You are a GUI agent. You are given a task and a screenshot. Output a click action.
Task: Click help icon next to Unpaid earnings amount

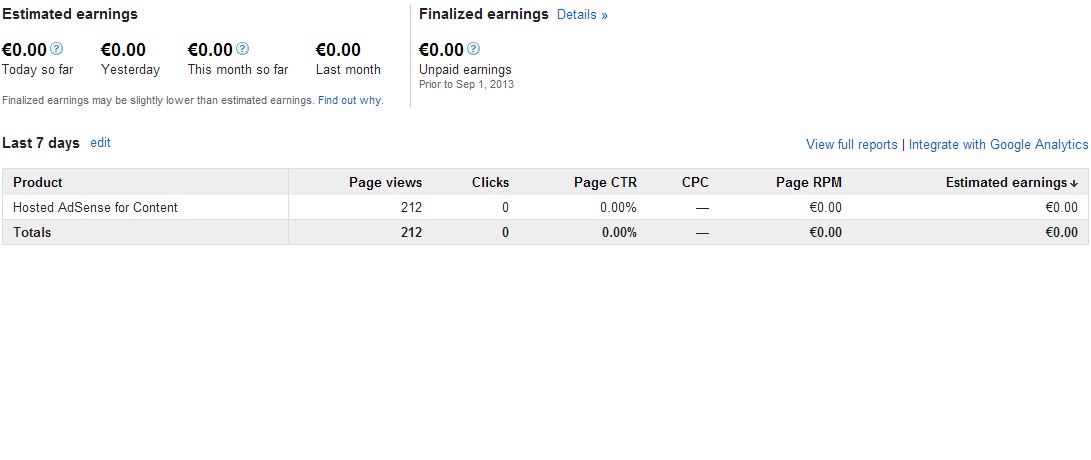[473, 49]
